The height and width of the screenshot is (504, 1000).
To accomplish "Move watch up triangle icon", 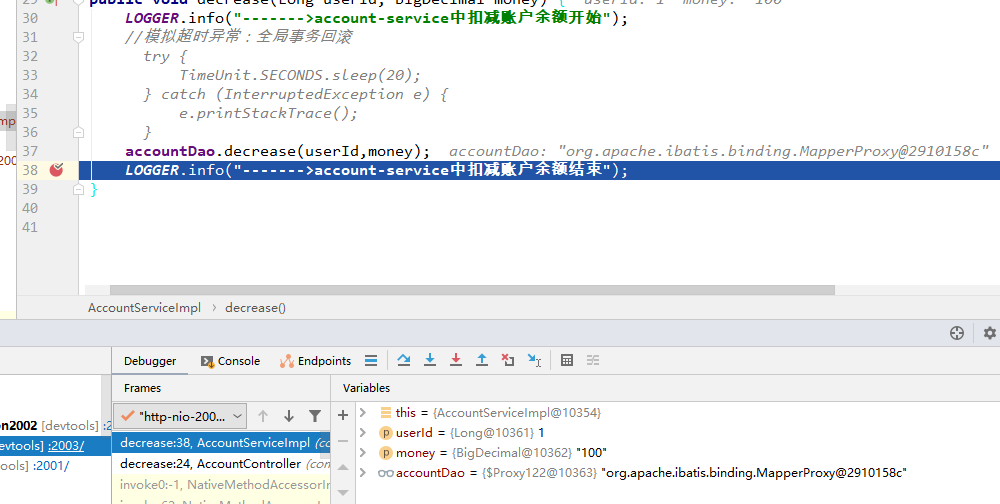I will point(343,468).
